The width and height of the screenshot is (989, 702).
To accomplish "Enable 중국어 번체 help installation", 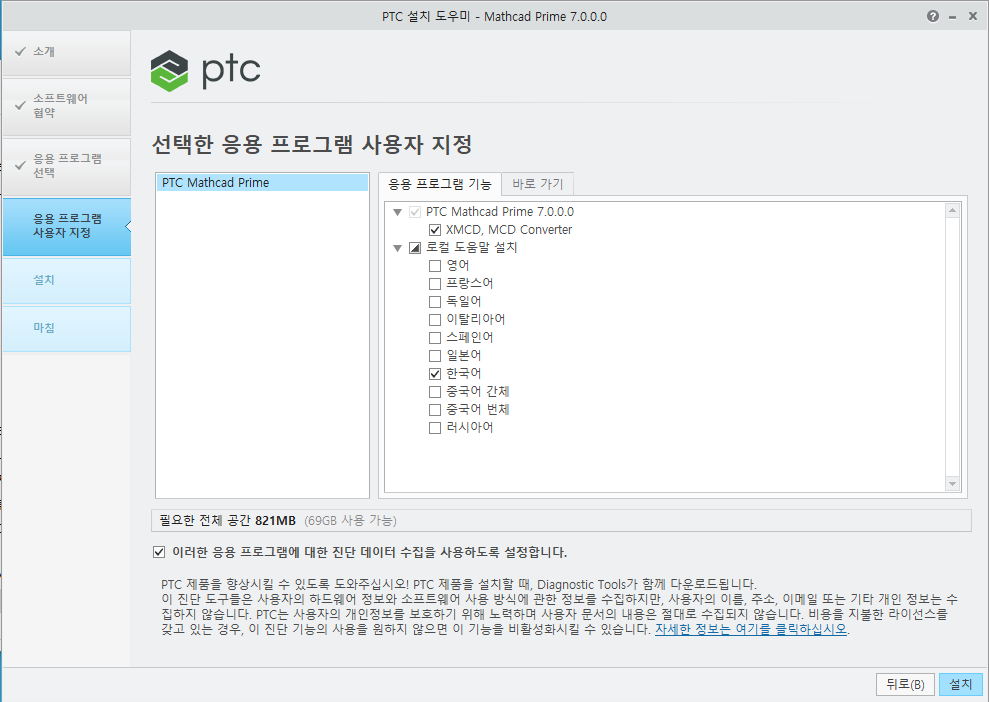I will (x=435, y=410).
